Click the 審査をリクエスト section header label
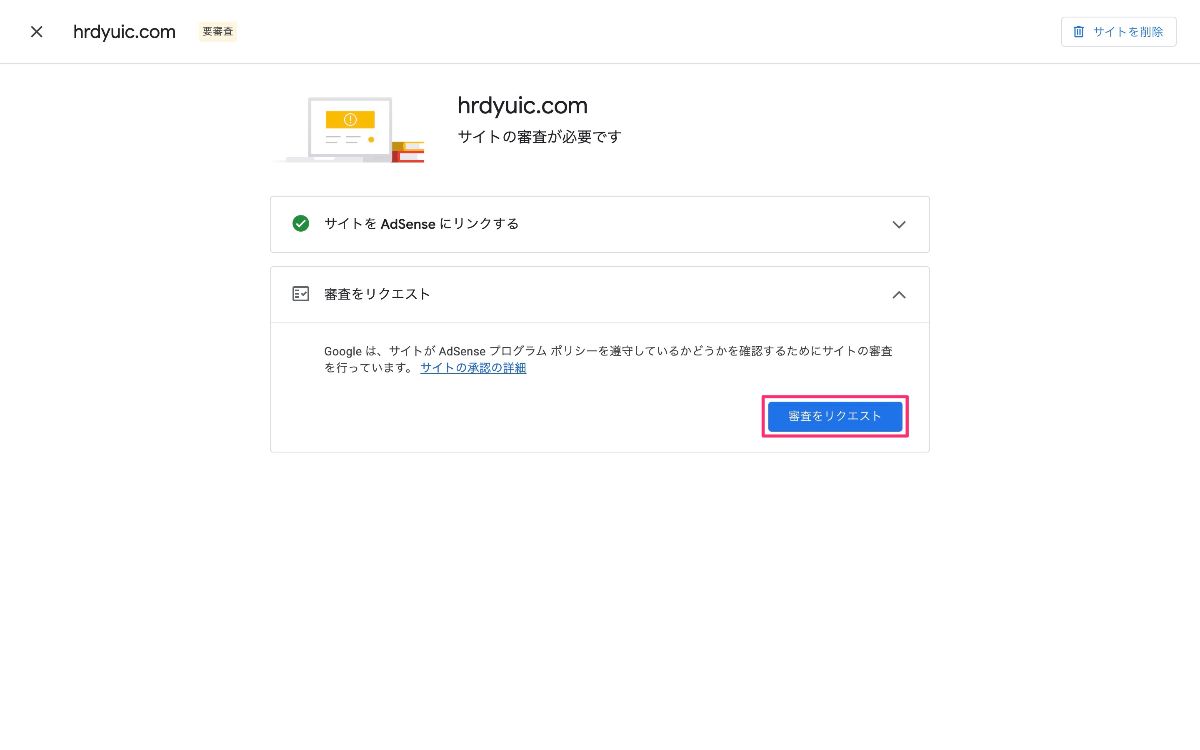1200x750 pixels. click(377, 294)
